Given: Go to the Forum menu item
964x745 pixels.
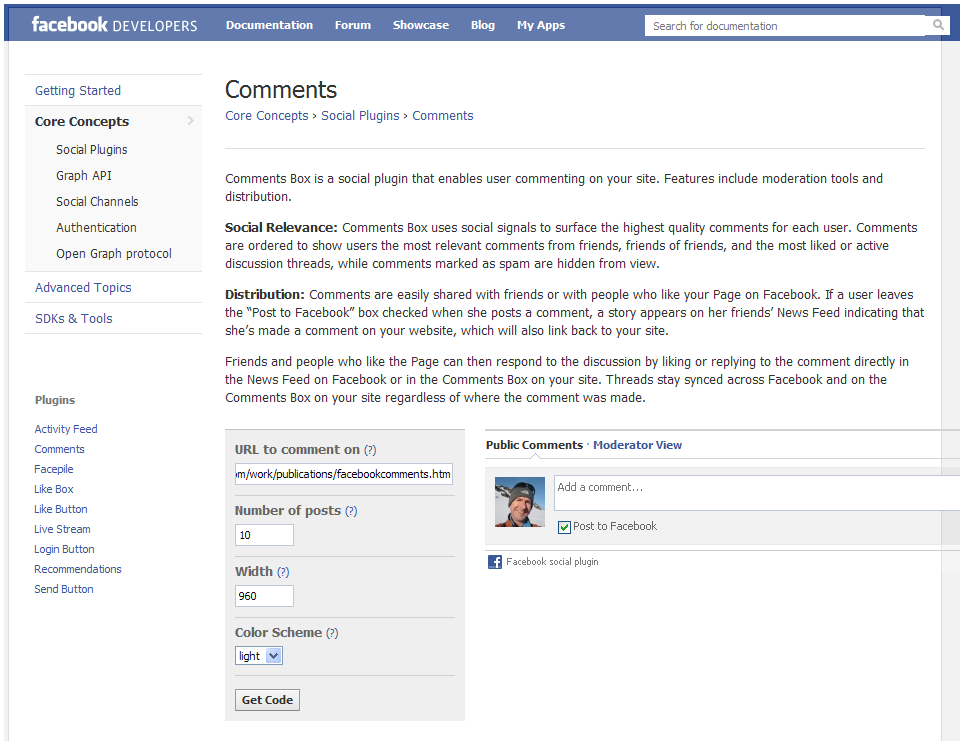Looking at the screenshot, I should click(x=353, y=25).
